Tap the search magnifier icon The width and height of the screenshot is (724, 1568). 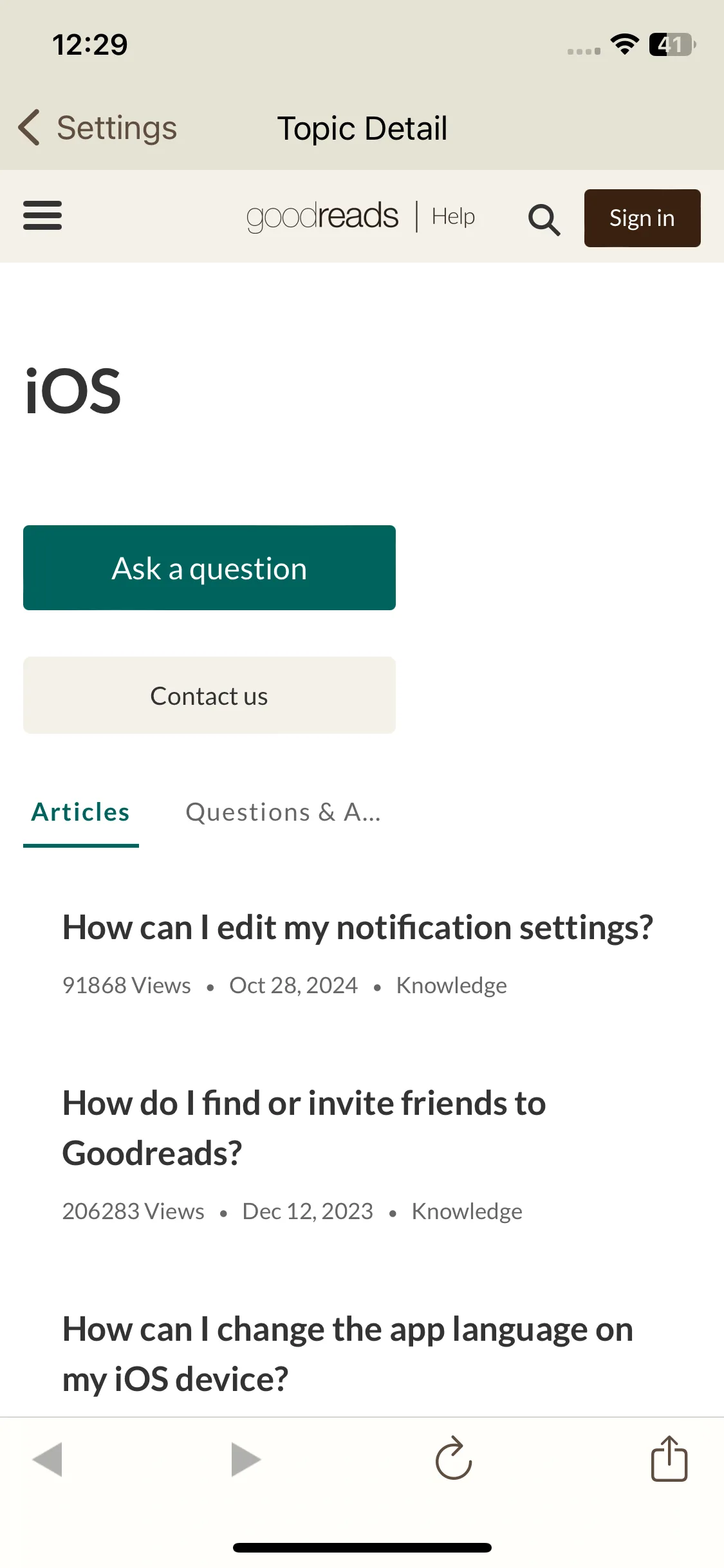(x=544, y=219)
